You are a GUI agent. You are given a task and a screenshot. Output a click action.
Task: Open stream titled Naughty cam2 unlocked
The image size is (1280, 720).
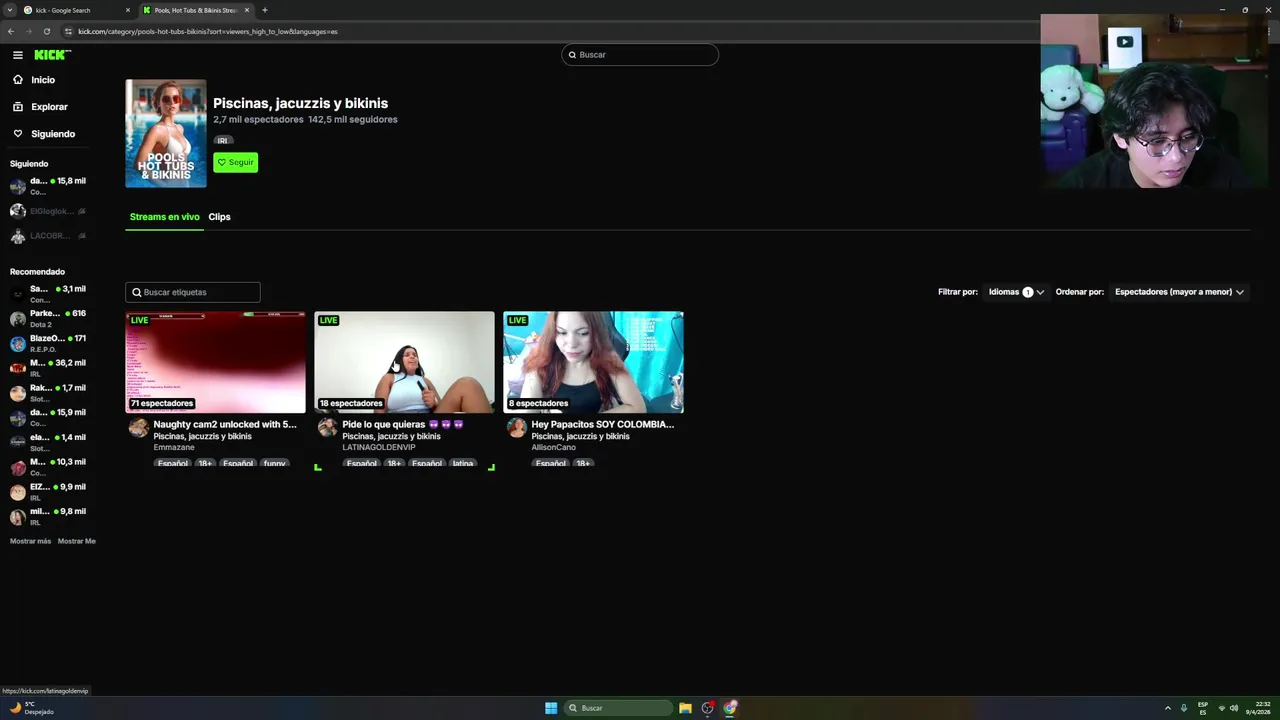point(225,424)
